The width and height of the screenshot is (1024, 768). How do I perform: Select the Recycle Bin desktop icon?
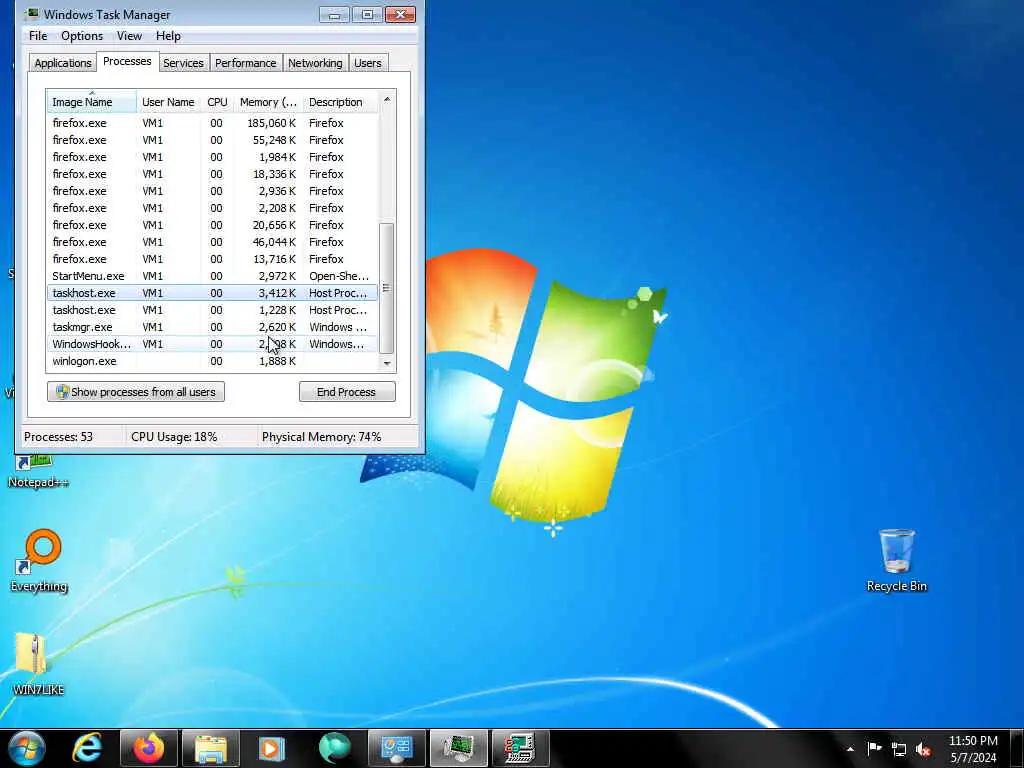tap(897, 560)
